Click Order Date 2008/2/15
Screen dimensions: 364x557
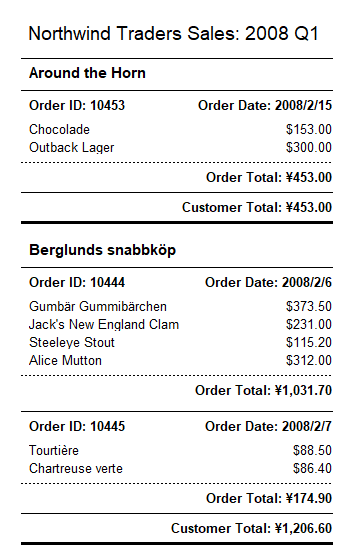pyautogui.click(x=265, y=106)
